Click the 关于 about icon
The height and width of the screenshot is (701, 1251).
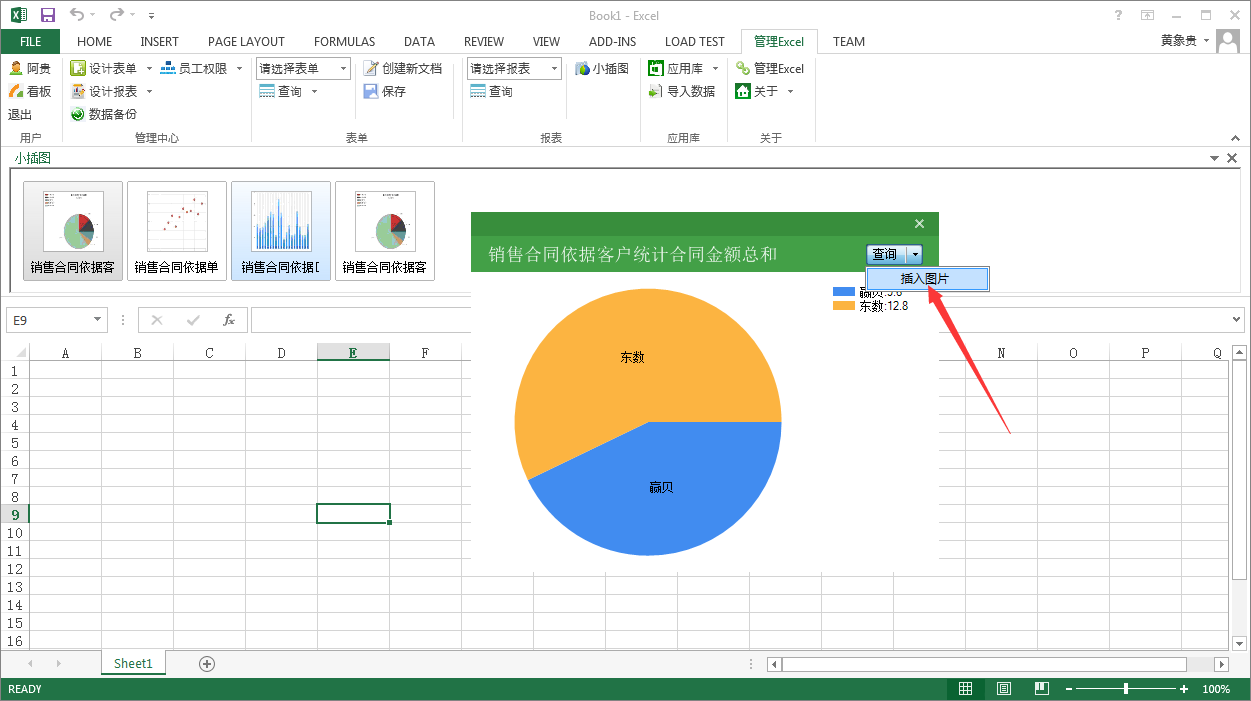(743, 91)
